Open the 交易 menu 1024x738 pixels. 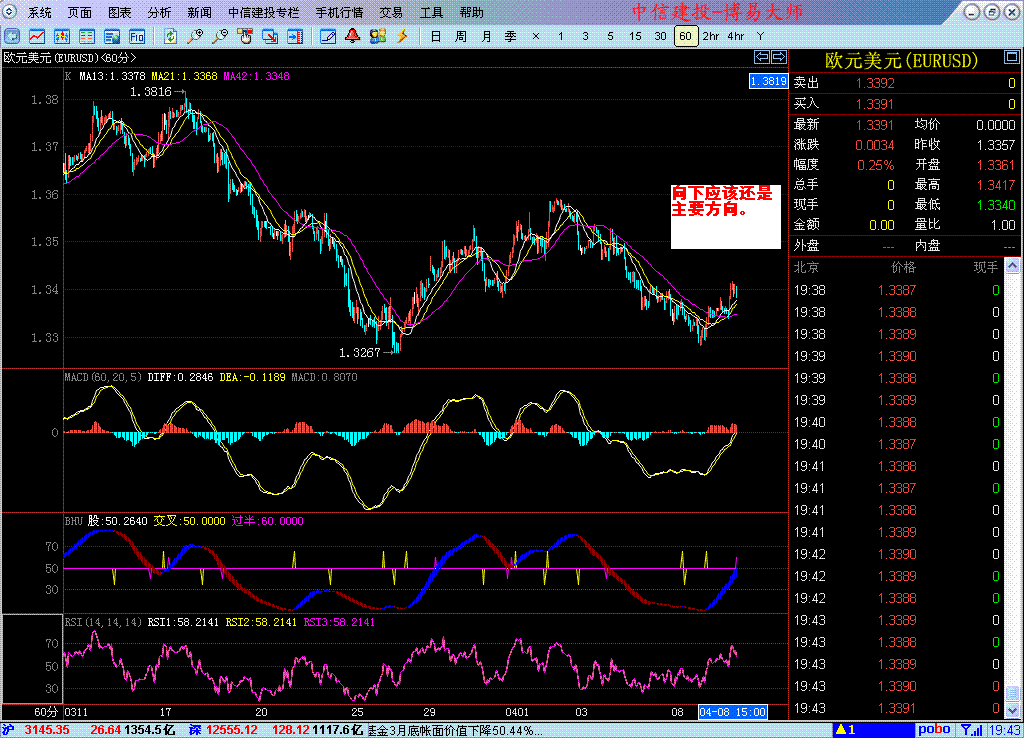[x=391, y=12]
